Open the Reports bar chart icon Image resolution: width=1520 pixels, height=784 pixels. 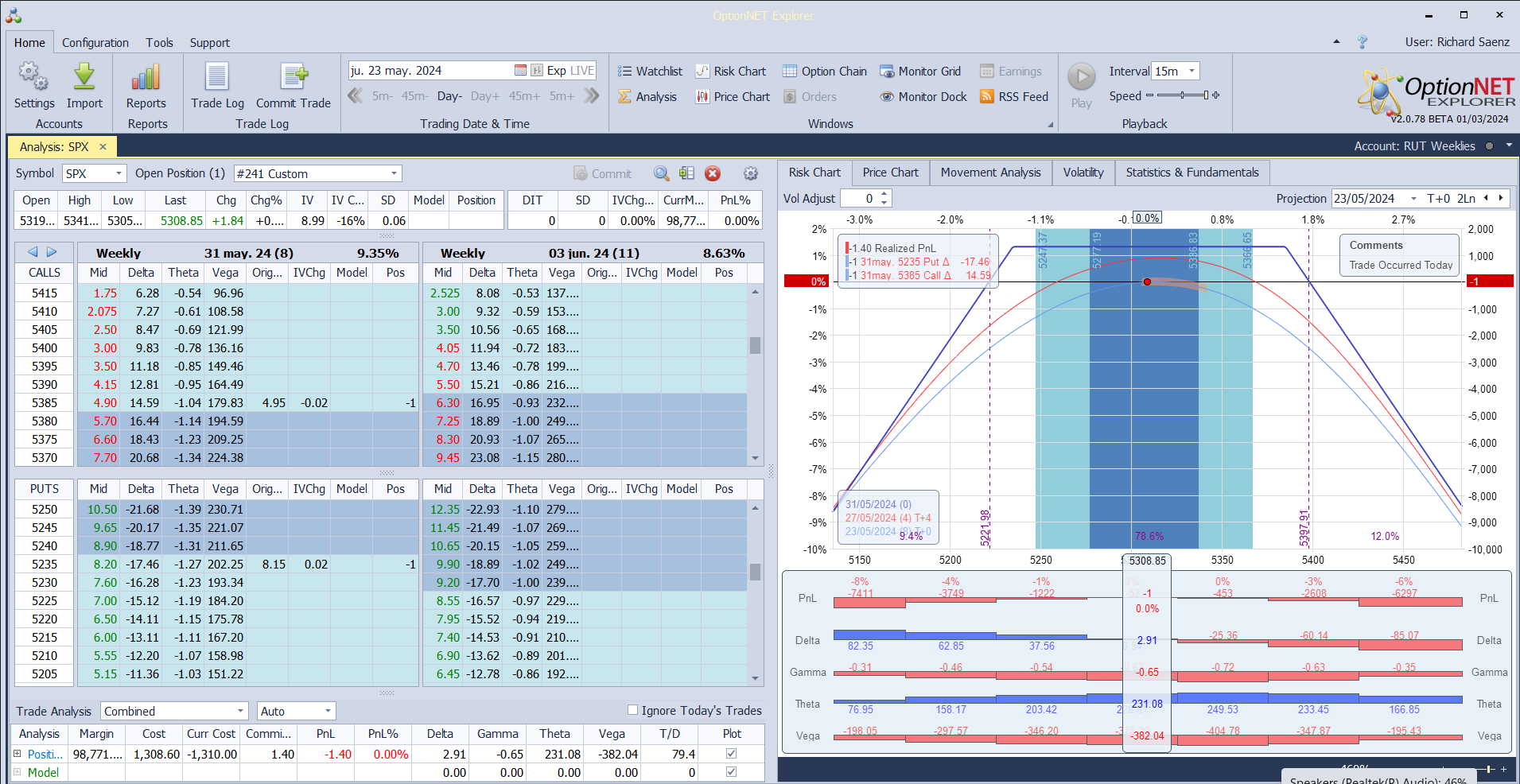pyautogui.click(x=146, y=78)
